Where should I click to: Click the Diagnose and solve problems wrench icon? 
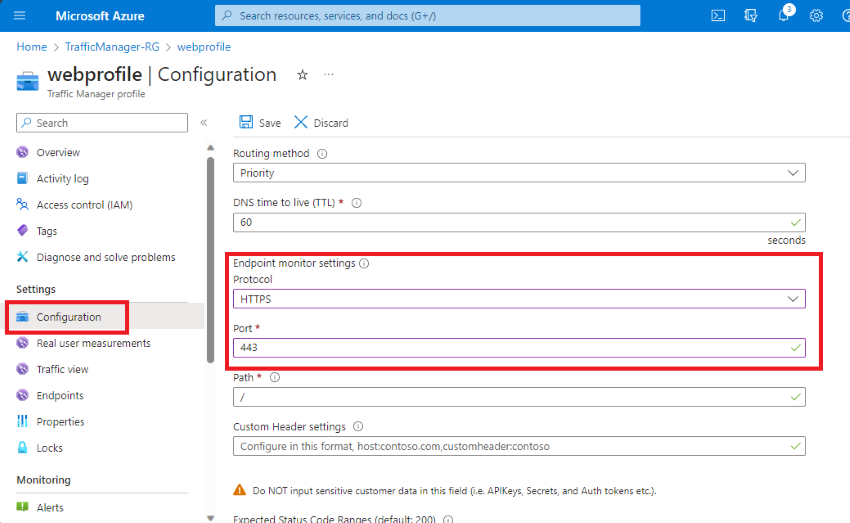click(x=22, y=257)
